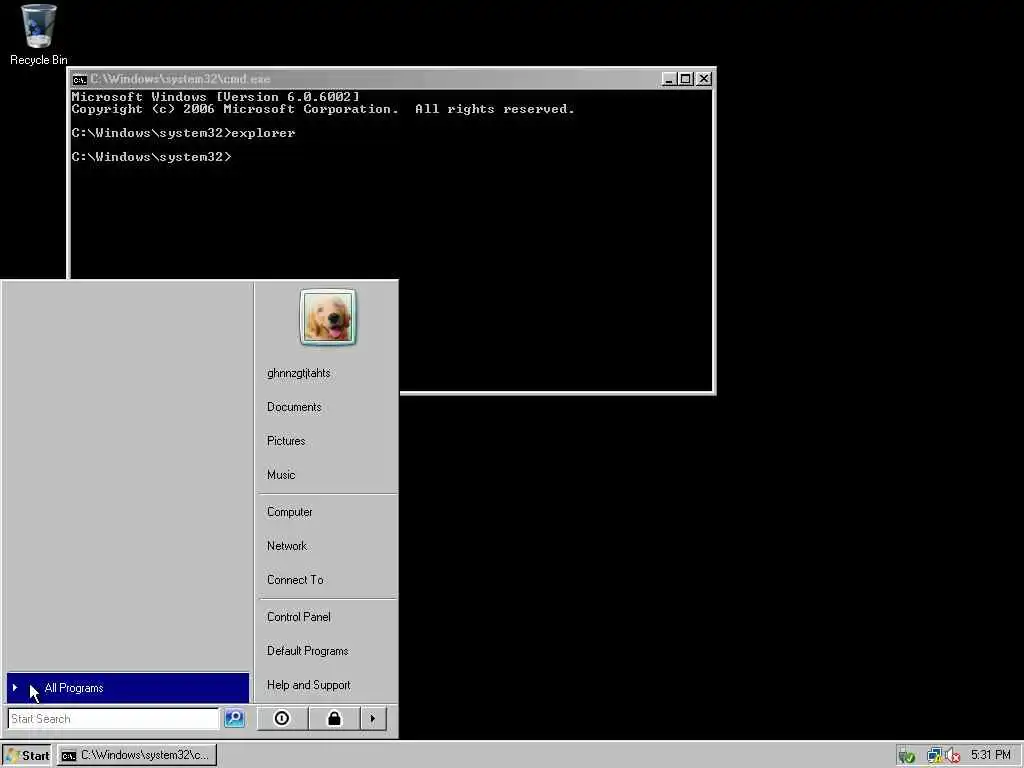Open Documents from Start menu
This screenshot has width=1024, height=768.
click(x=294, y=407)
